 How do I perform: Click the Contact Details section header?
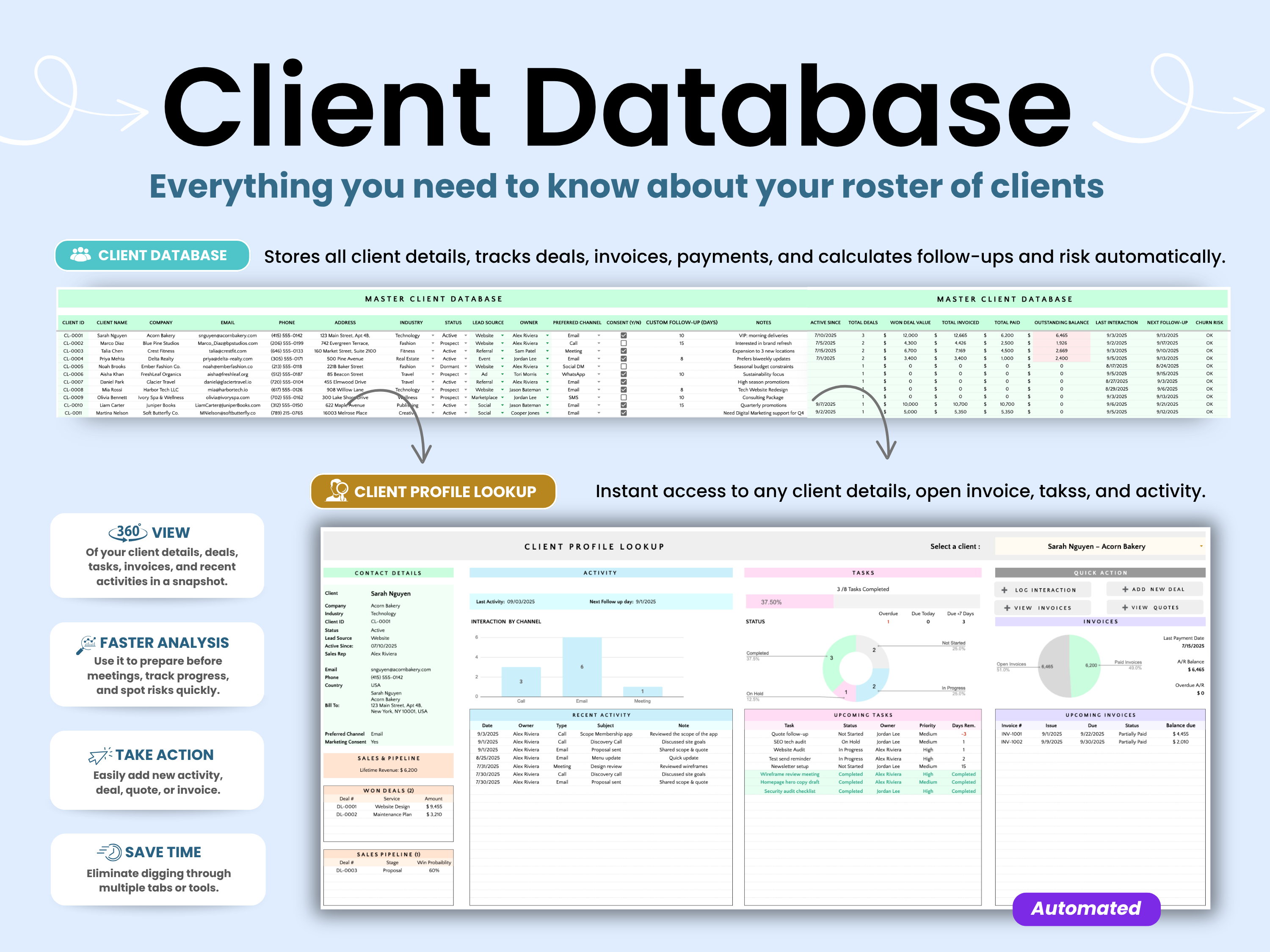click(x=389, y=573)
